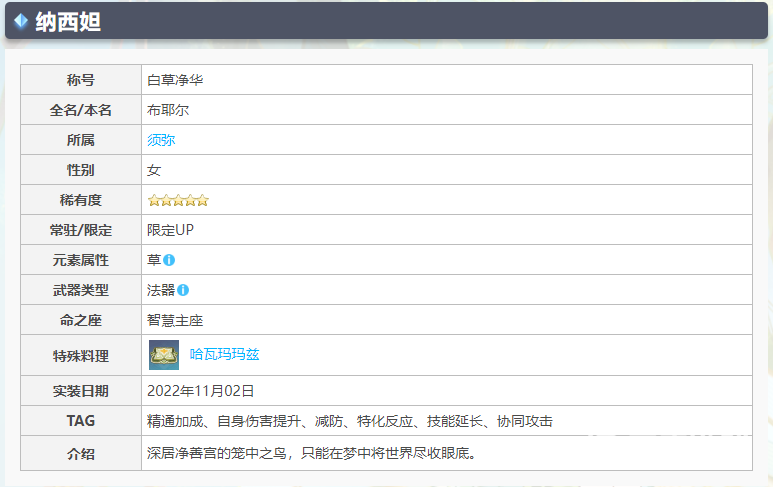
Task: Click the 纳西妲 header title
Action: pyautogui.click(x=68, y=22)
